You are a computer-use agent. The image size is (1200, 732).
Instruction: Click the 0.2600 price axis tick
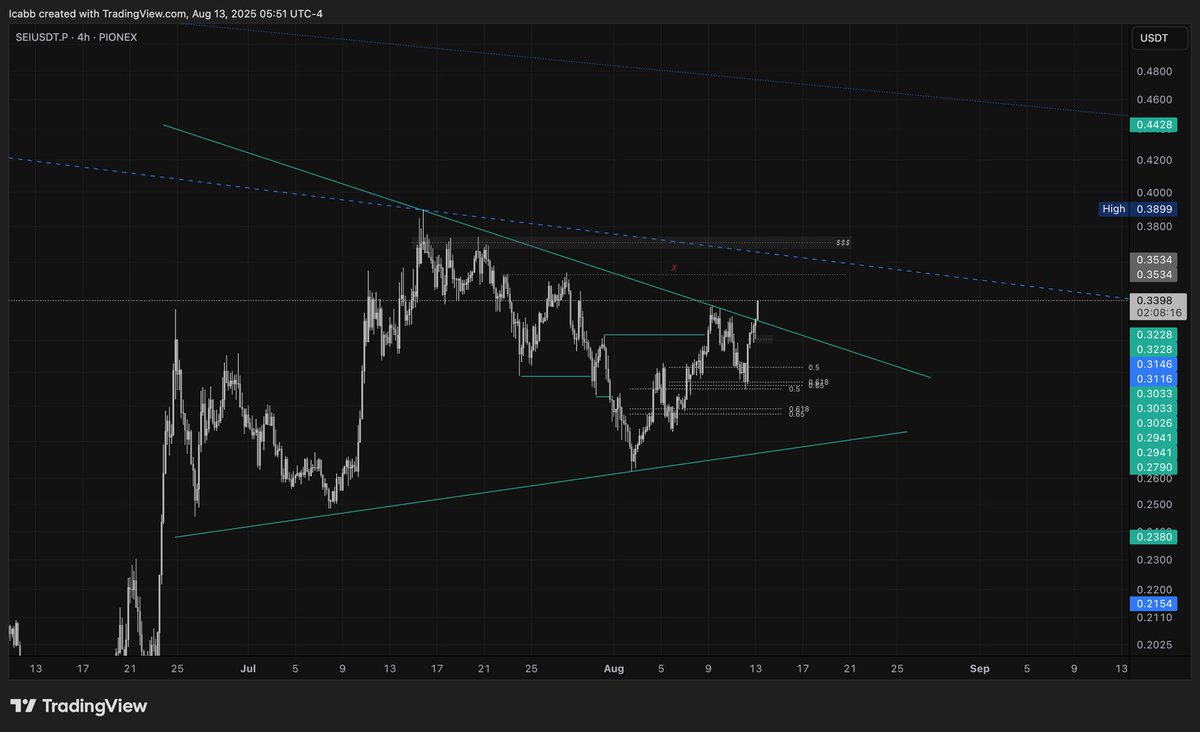pyautogui.click(x=1153, y=479)
